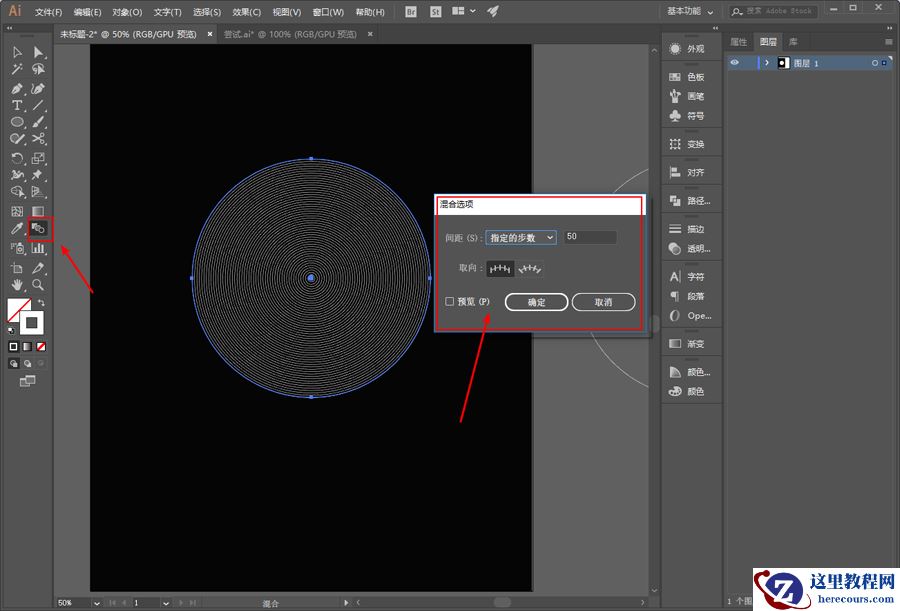Pick the Eyedropper tool
Image resolution: width=900 pixels, height=611 pixels.
coord(17,229)
